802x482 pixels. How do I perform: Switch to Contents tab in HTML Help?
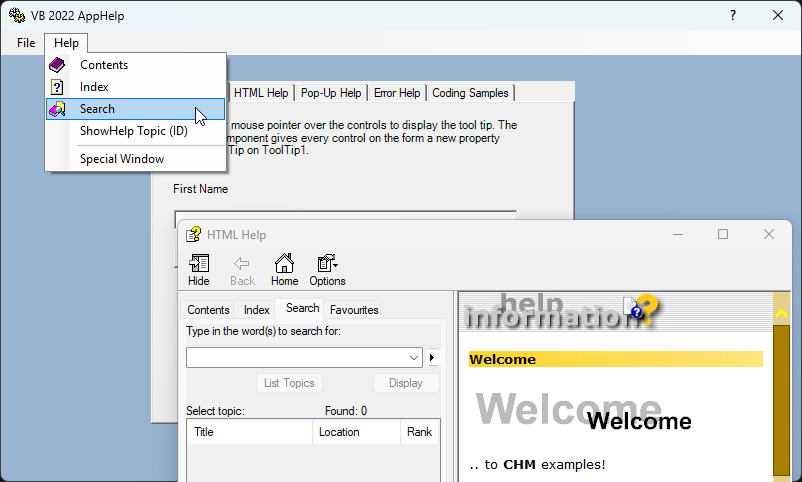(x=208, y=310)
